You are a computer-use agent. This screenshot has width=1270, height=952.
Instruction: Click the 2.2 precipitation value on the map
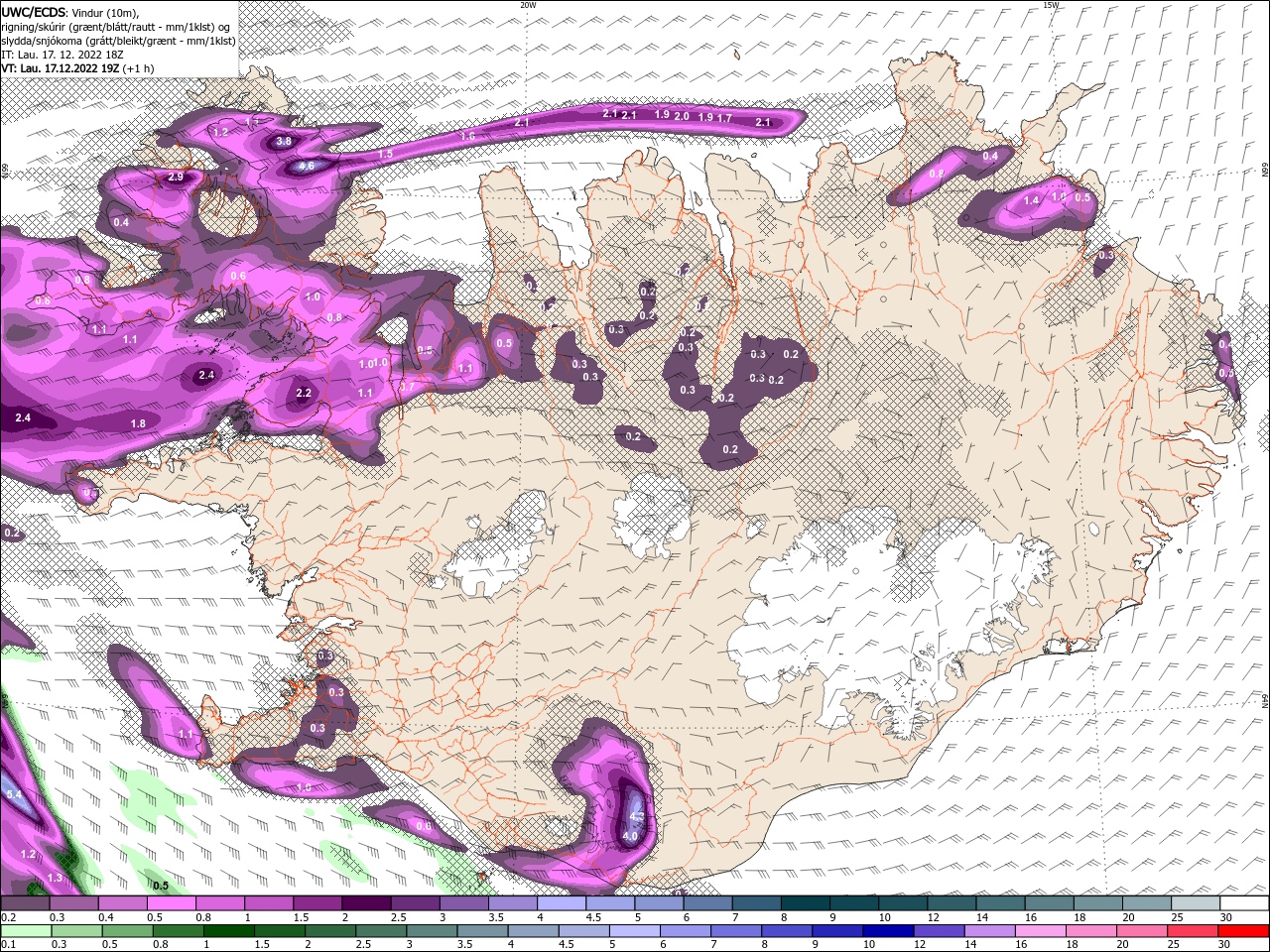coord(304,393)
